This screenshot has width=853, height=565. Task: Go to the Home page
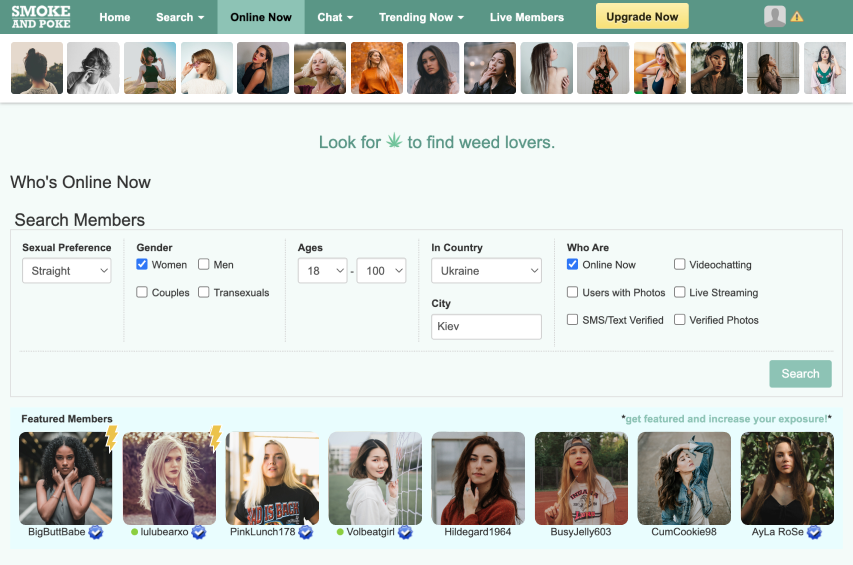click(115, 17)
